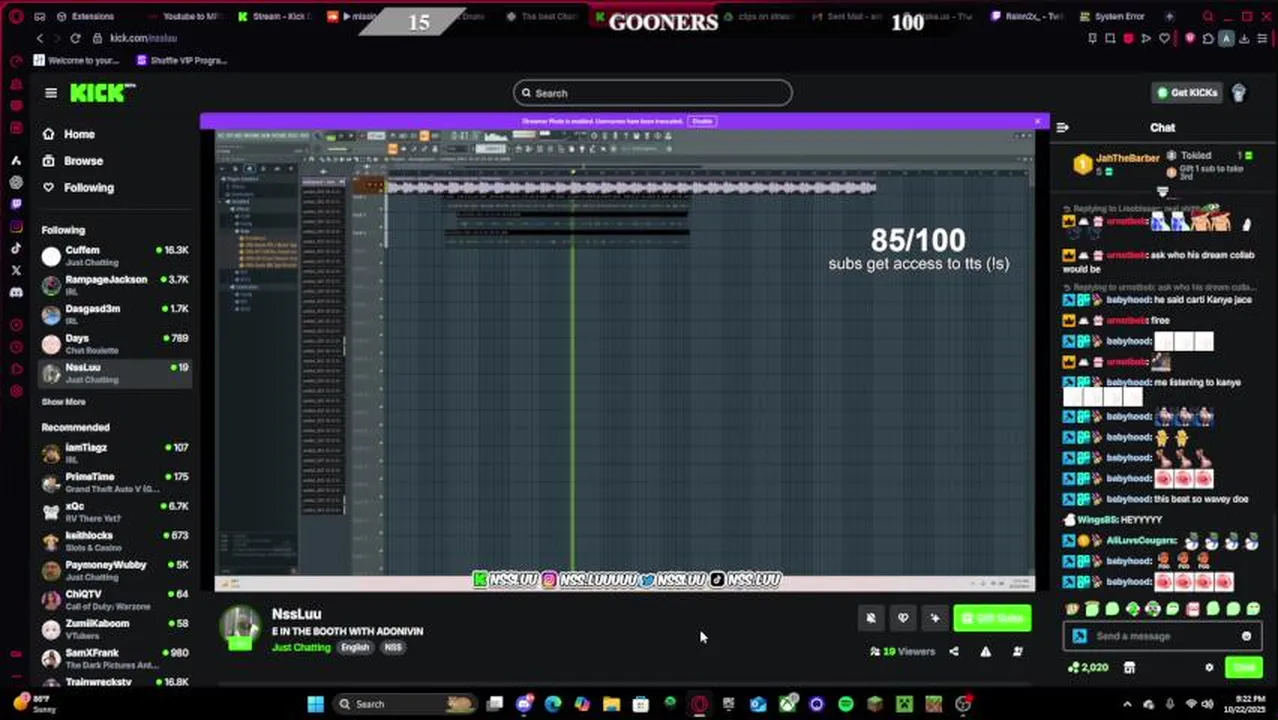
Task: Open Dasgasd3m channel
Action: pyautogui.click(x=114, y=314)
